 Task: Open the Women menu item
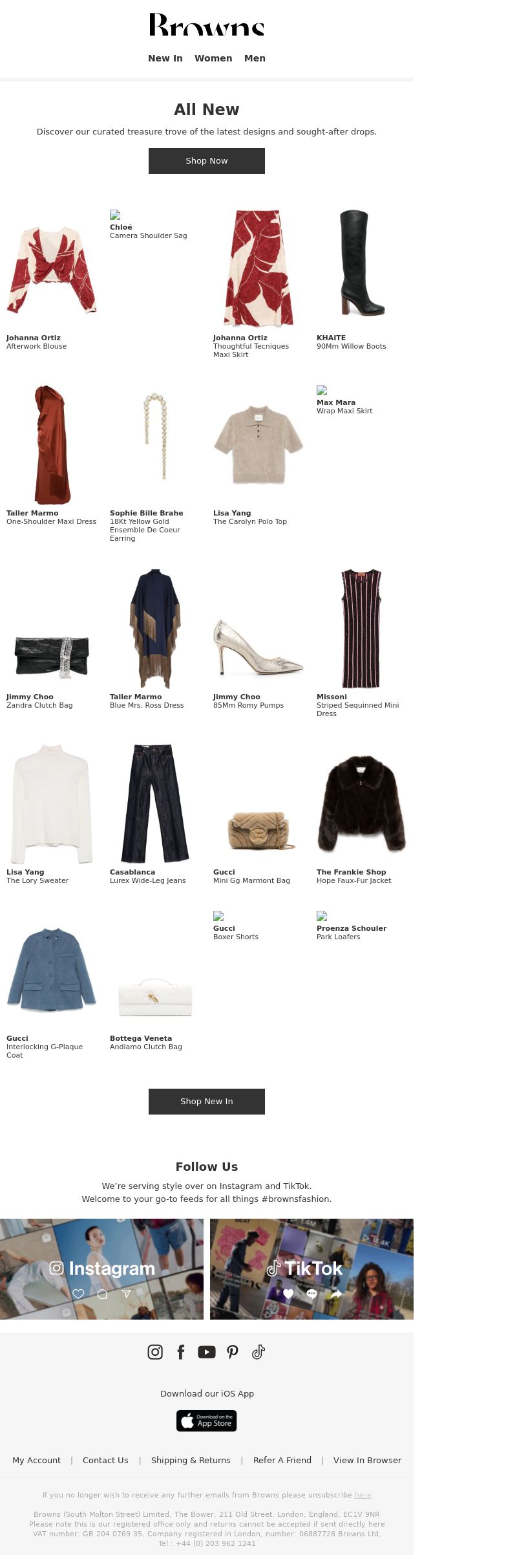(x=213, y=58)
